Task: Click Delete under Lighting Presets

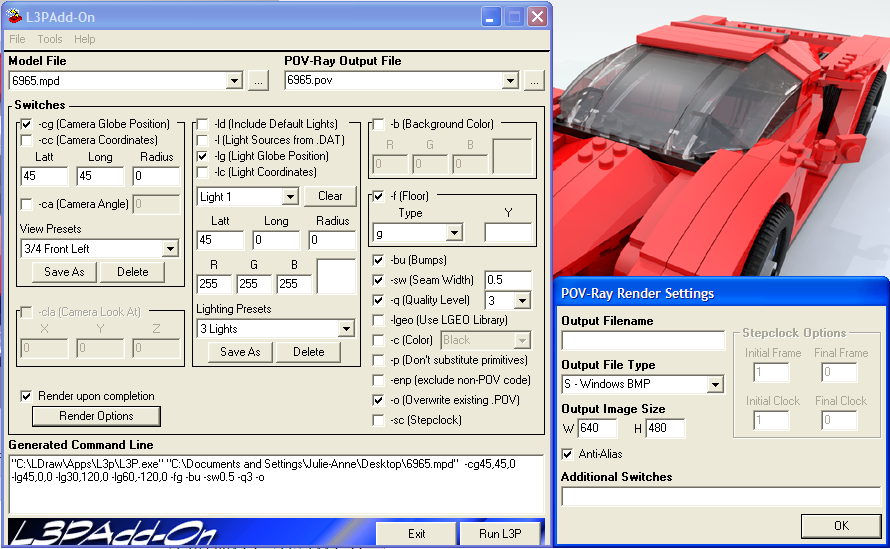Action: (x=308, y=352)
